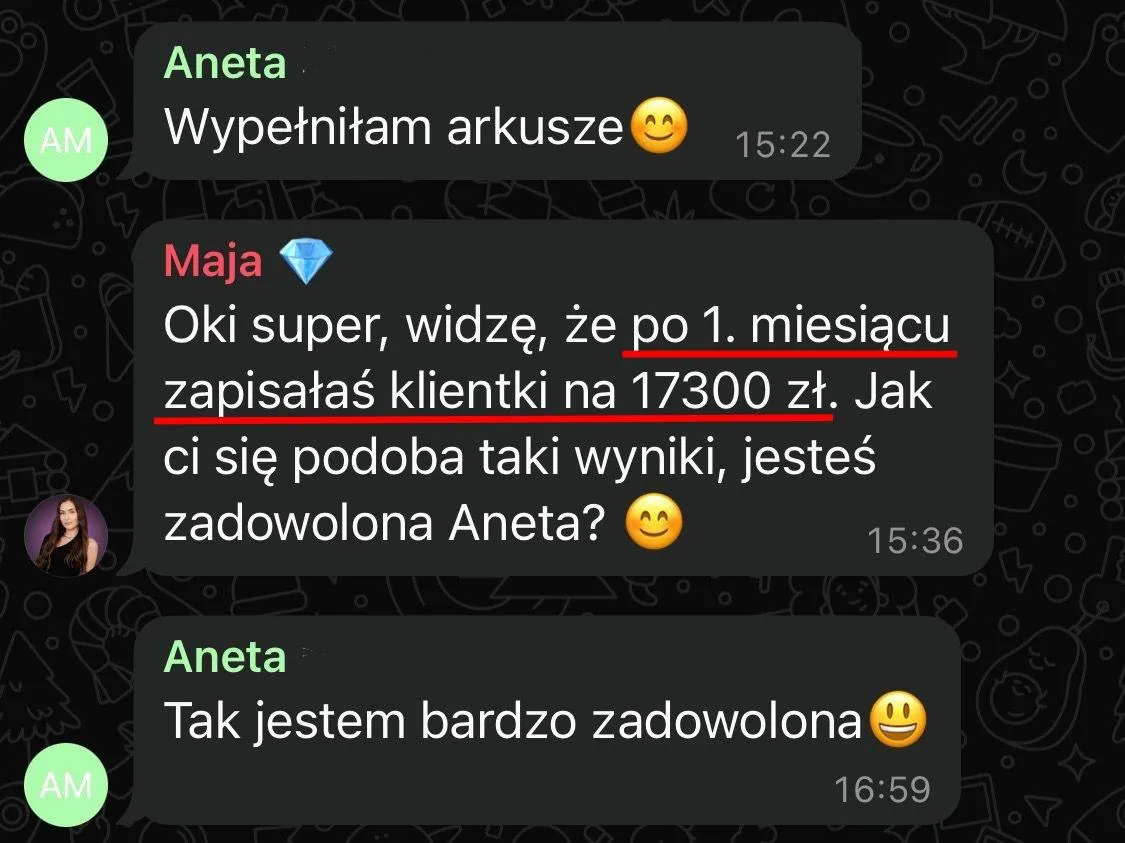The image size is (1125, 843).
Task: Select the message text 'Tak jestem bardzo zadowolona'
Action: [x=512, y=720]
